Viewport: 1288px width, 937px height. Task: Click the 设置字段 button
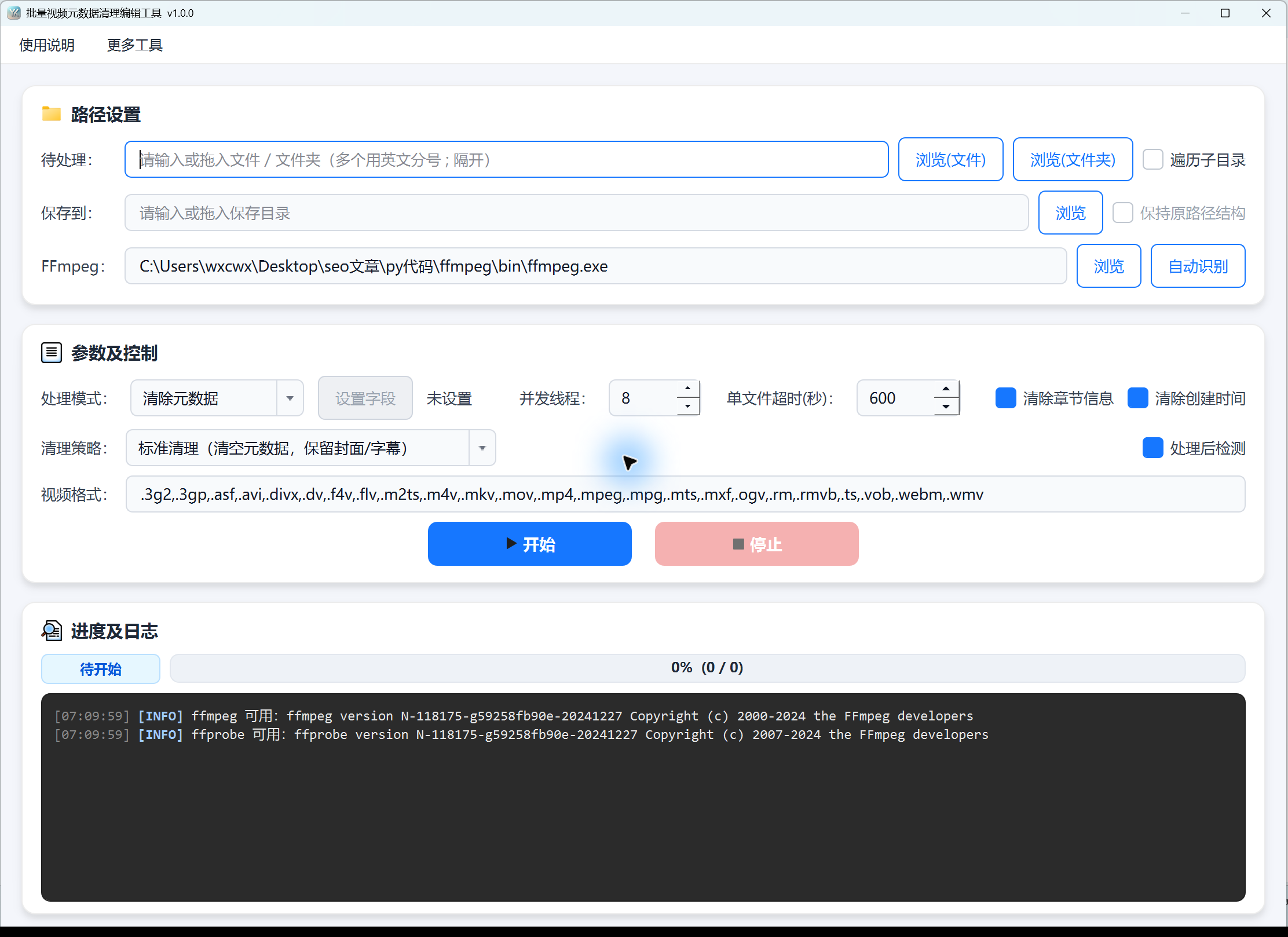pyautogui.click(x=365, y=398)
